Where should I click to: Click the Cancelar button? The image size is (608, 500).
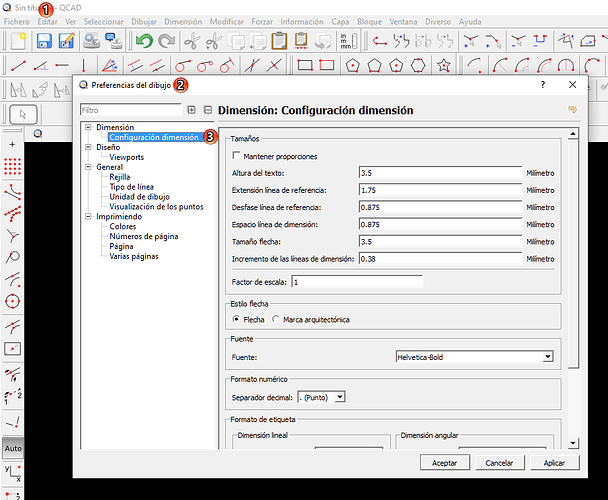[x=499, y=463]
